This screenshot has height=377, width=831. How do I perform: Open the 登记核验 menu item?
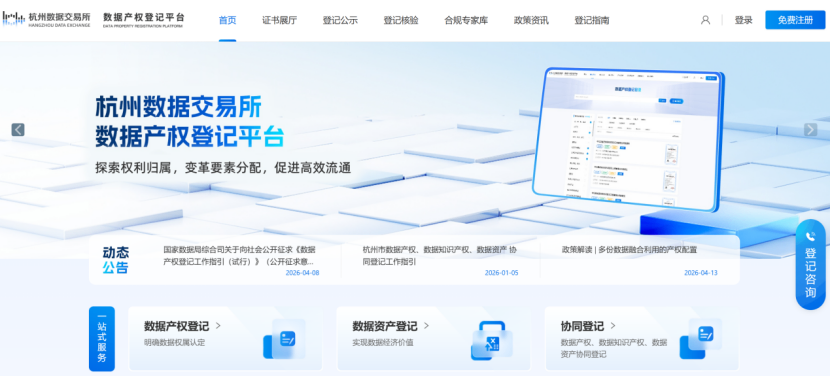tap(401, 20)
